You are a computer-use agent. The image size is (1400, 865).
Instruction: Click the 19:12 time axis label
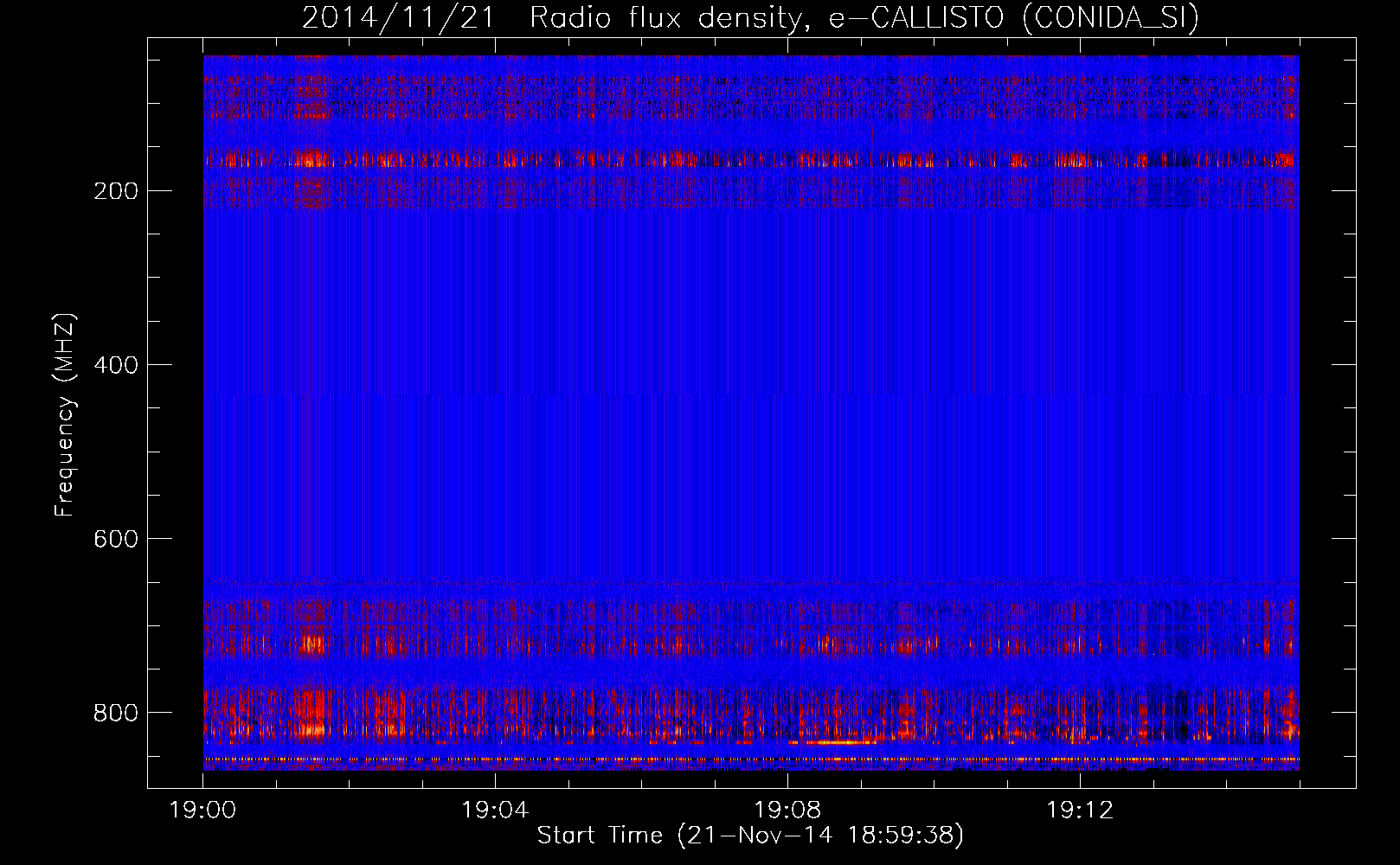point(1079,811)
